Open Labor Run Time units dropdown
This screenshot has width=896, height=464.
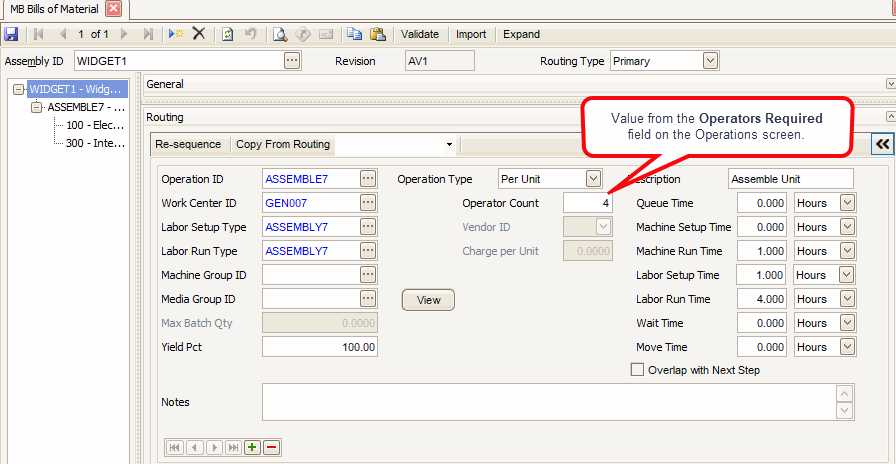point(847,299)
